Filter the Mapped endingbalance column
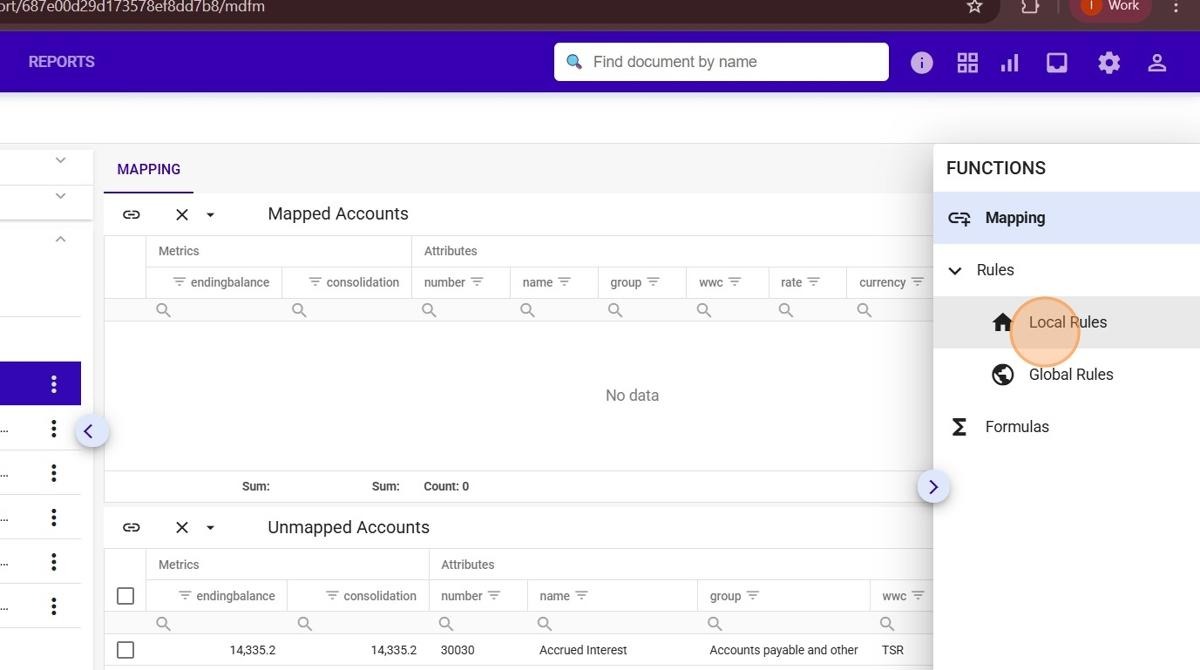Viewport: 1200px width, 670px height. [179, 282]
